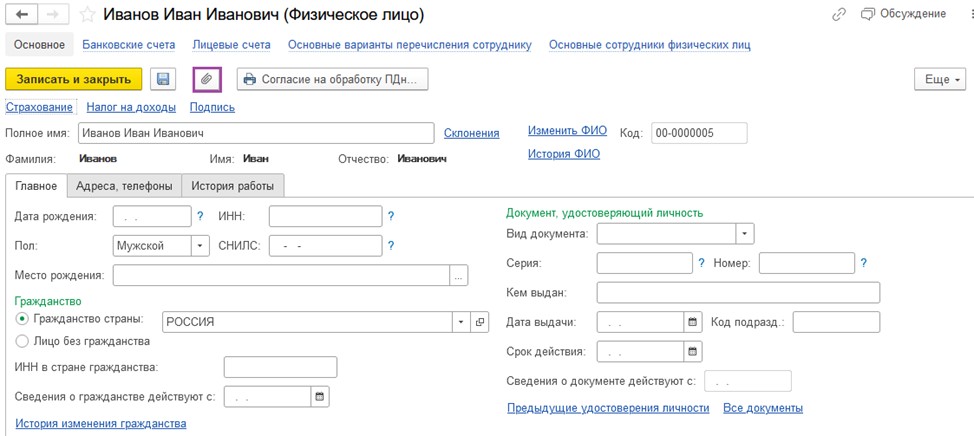Open calendar for citizenship validity date
Screen dimensions: 974x436
(x=321, y=396)
